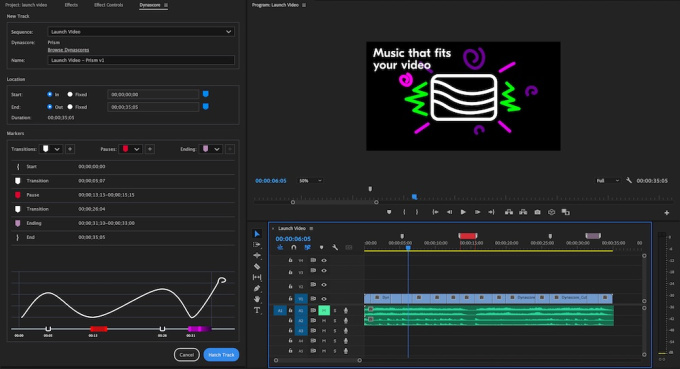Viewport: 680px width, 369px height.
Task: Select the Start 'Fixed' radio button
Action: coord(70,94)
